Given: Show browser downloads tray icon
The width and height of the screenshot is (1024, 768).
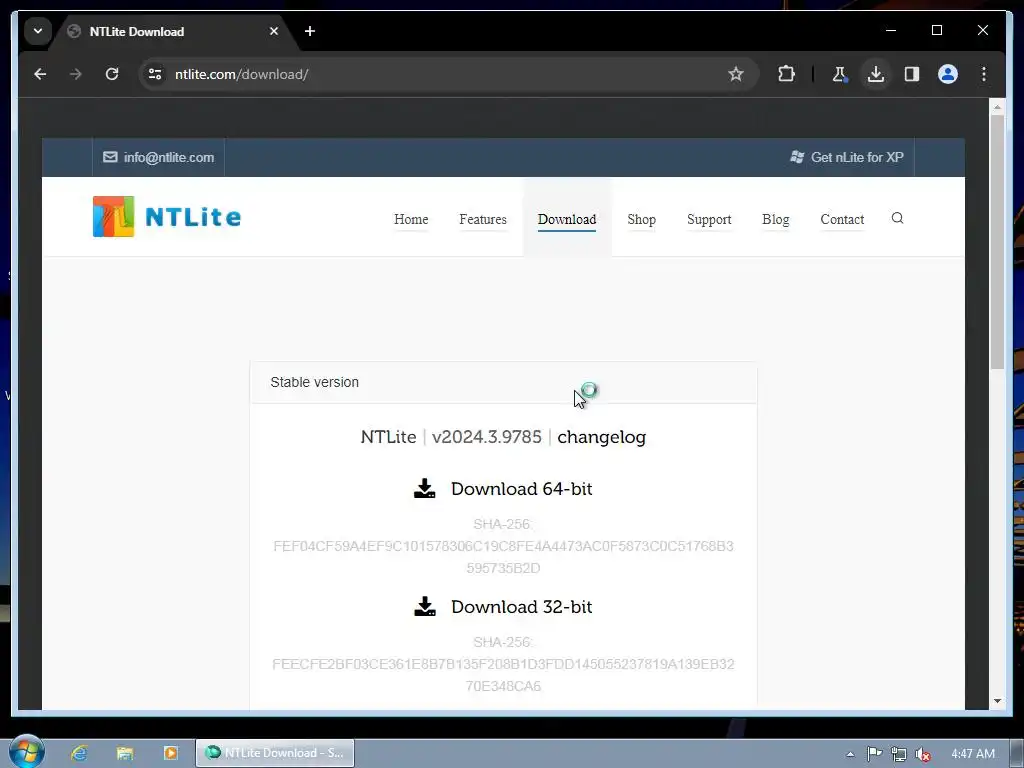Looking at the screenshot, I should click(876, 74).
